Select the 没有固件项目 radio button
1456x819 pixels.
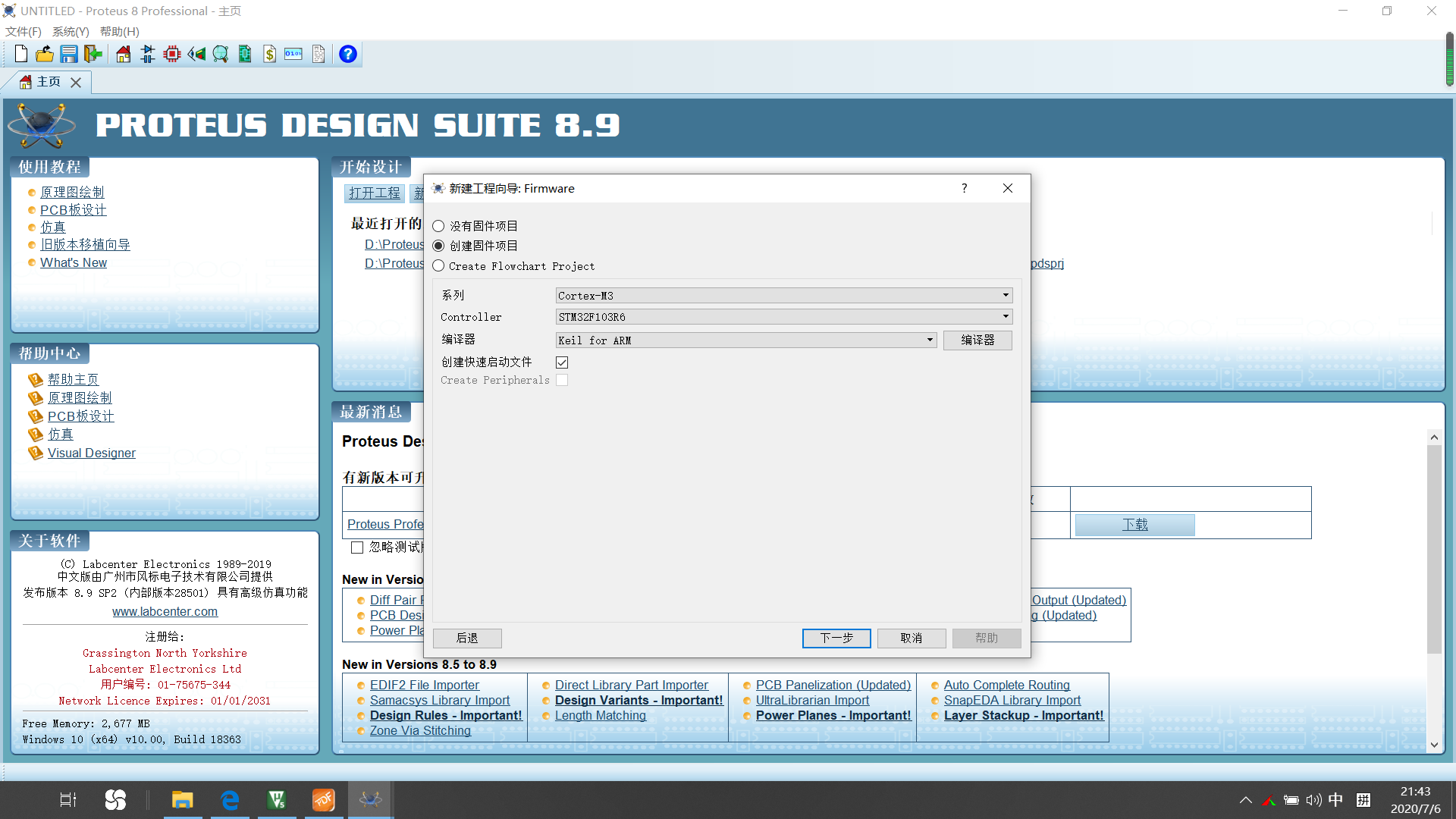[x=438, y=226]
